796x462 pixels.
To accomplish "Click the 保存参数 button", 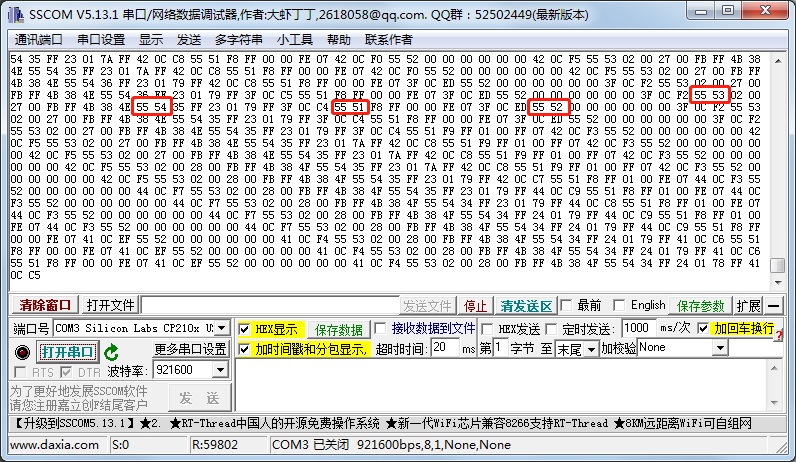I will [x=701, y=305].
